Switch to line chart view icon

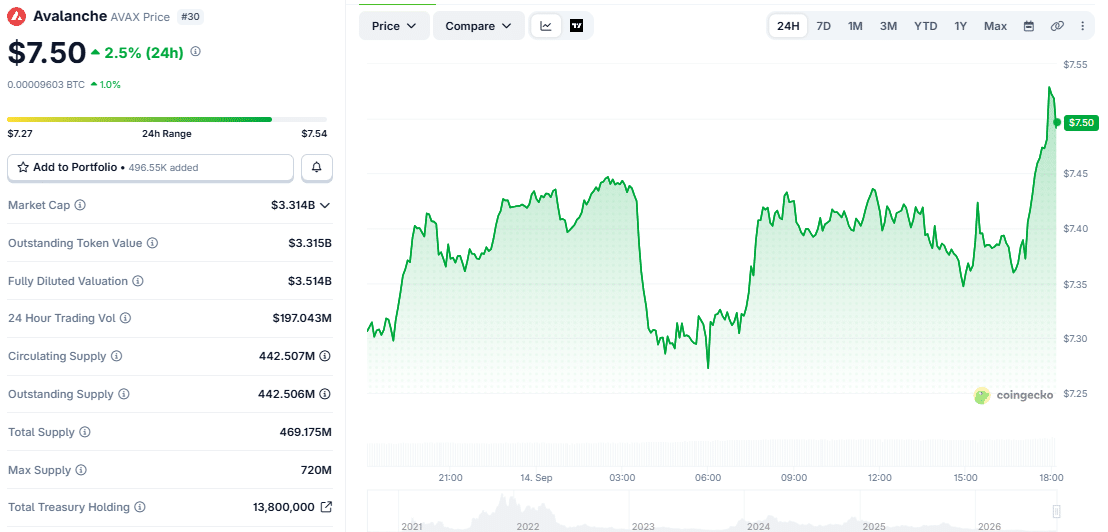coord(546,26)
